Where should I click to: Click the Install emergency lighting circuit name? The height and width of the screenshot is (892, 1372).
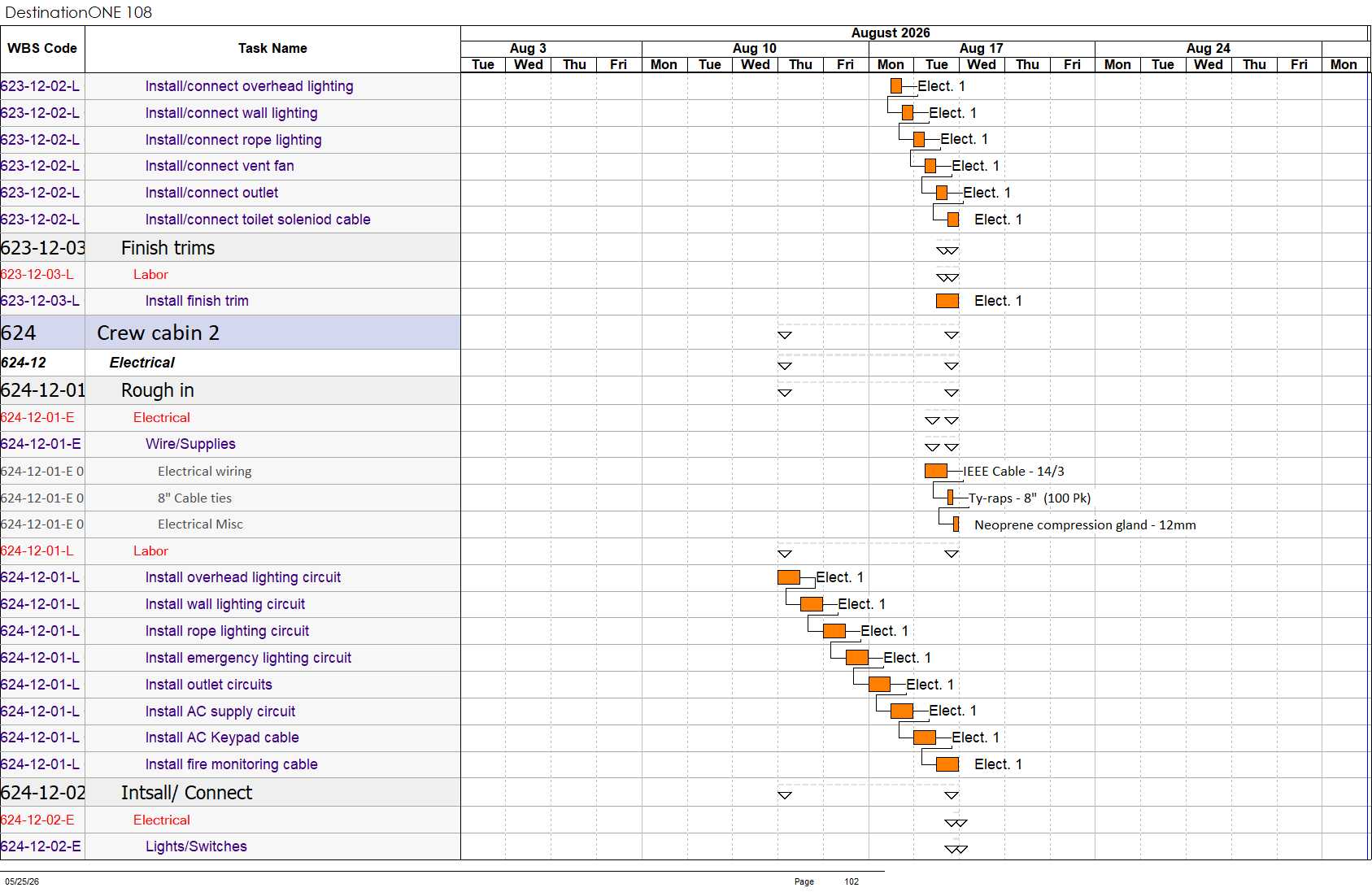pos(248,658)
